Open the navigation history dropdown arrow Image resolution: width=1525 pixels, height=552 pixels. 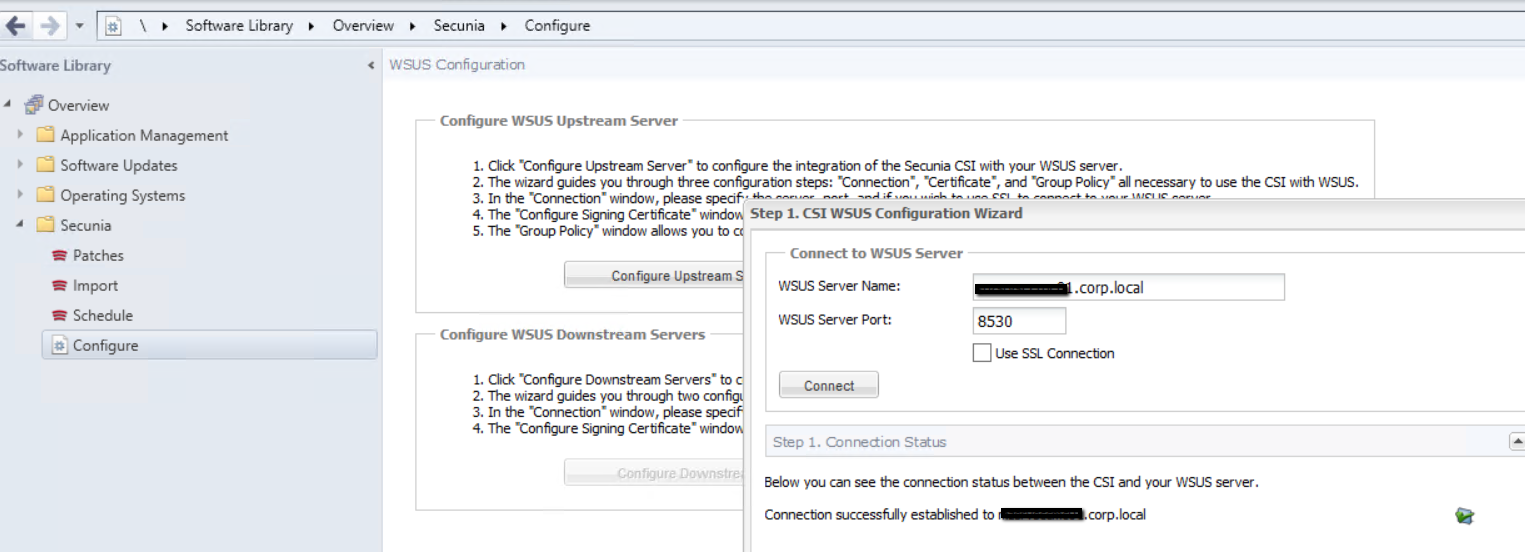click(80, 26)
